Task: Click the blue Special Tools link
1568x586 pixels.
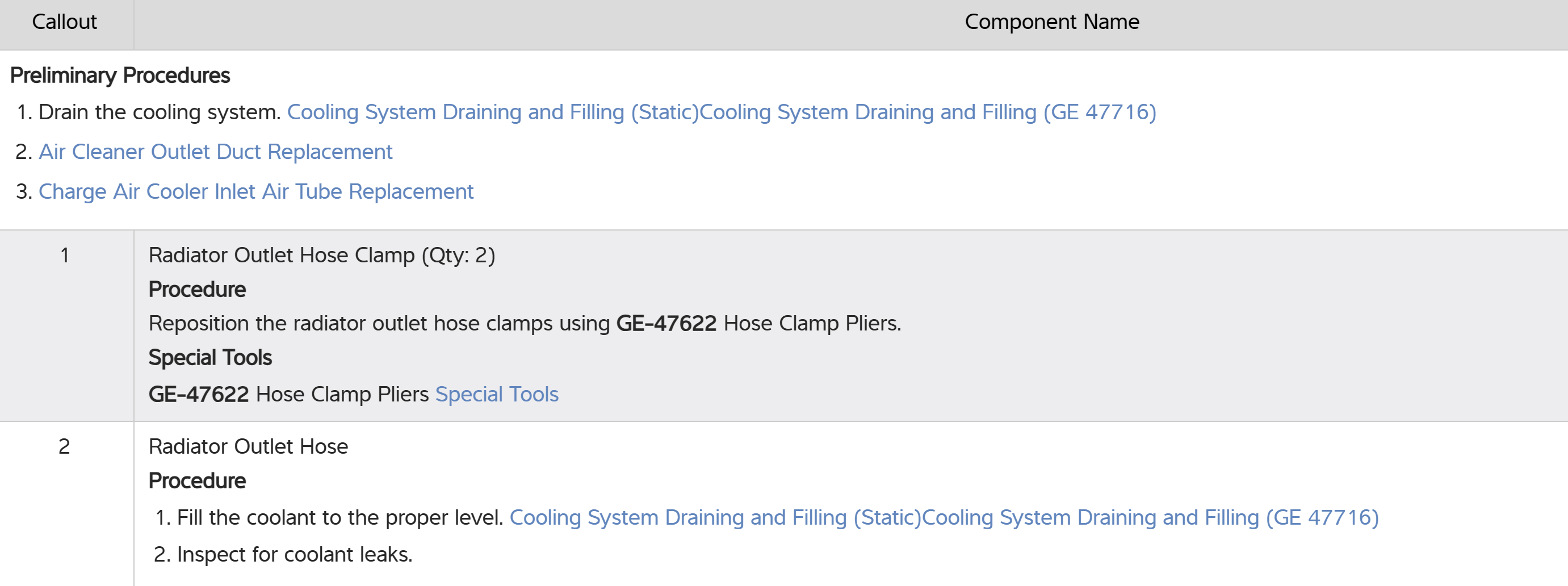Action: [x=497, y=394]
